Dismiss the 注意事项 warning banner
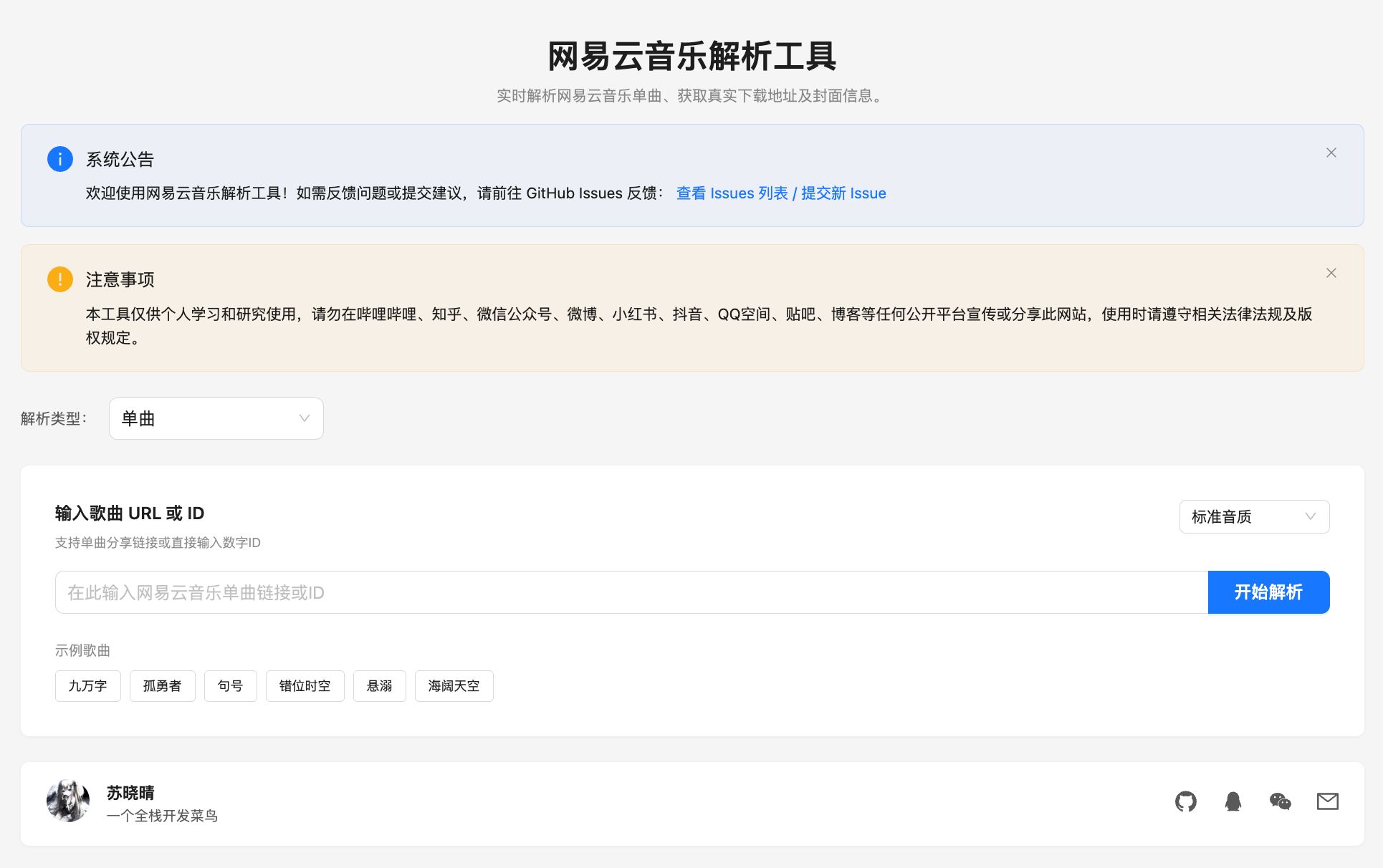This screenshot has width=1383, height=868. 1331,273
